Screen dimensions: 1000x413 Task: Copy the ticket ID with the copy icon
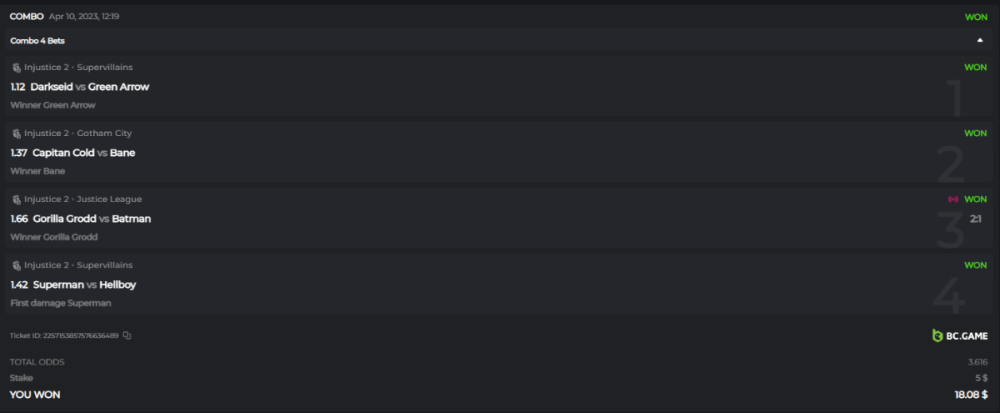click(x=127, y=335)
